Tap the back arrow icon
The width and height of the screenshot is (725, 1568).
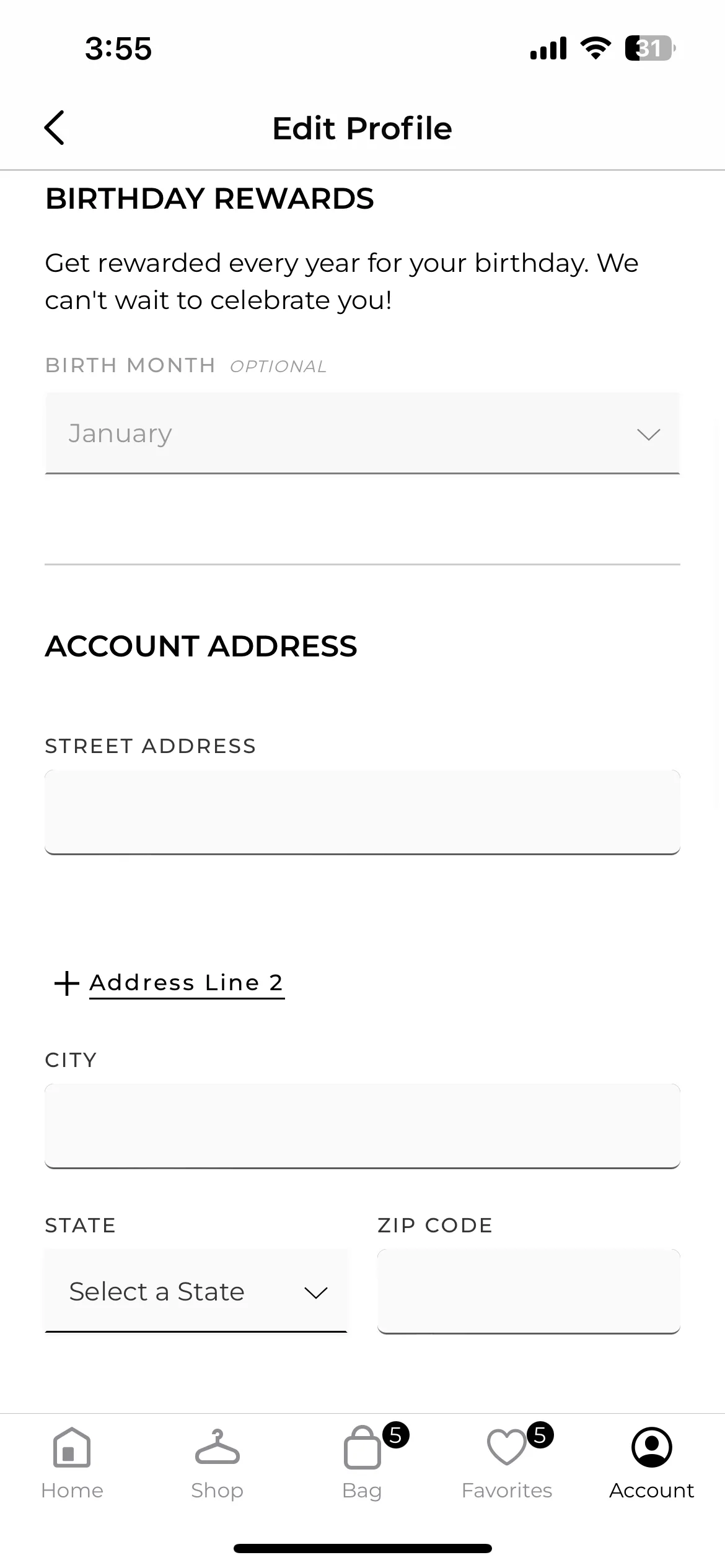[x=55, y=128]
